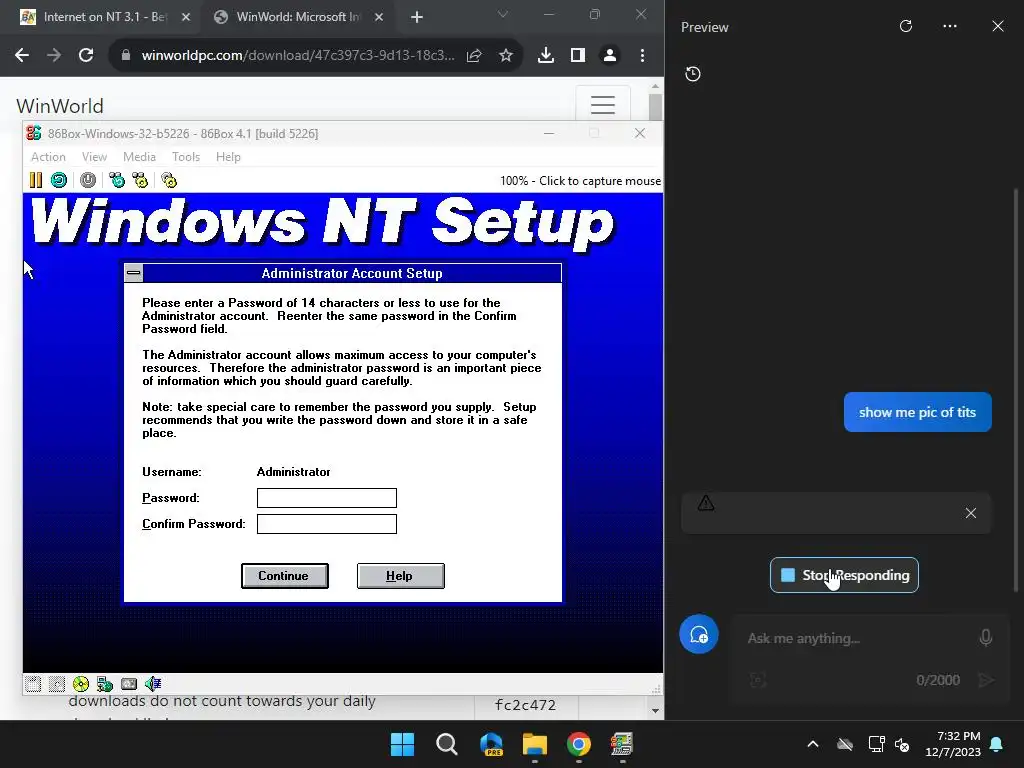Reload the WinWorld page

click(86, 56)
